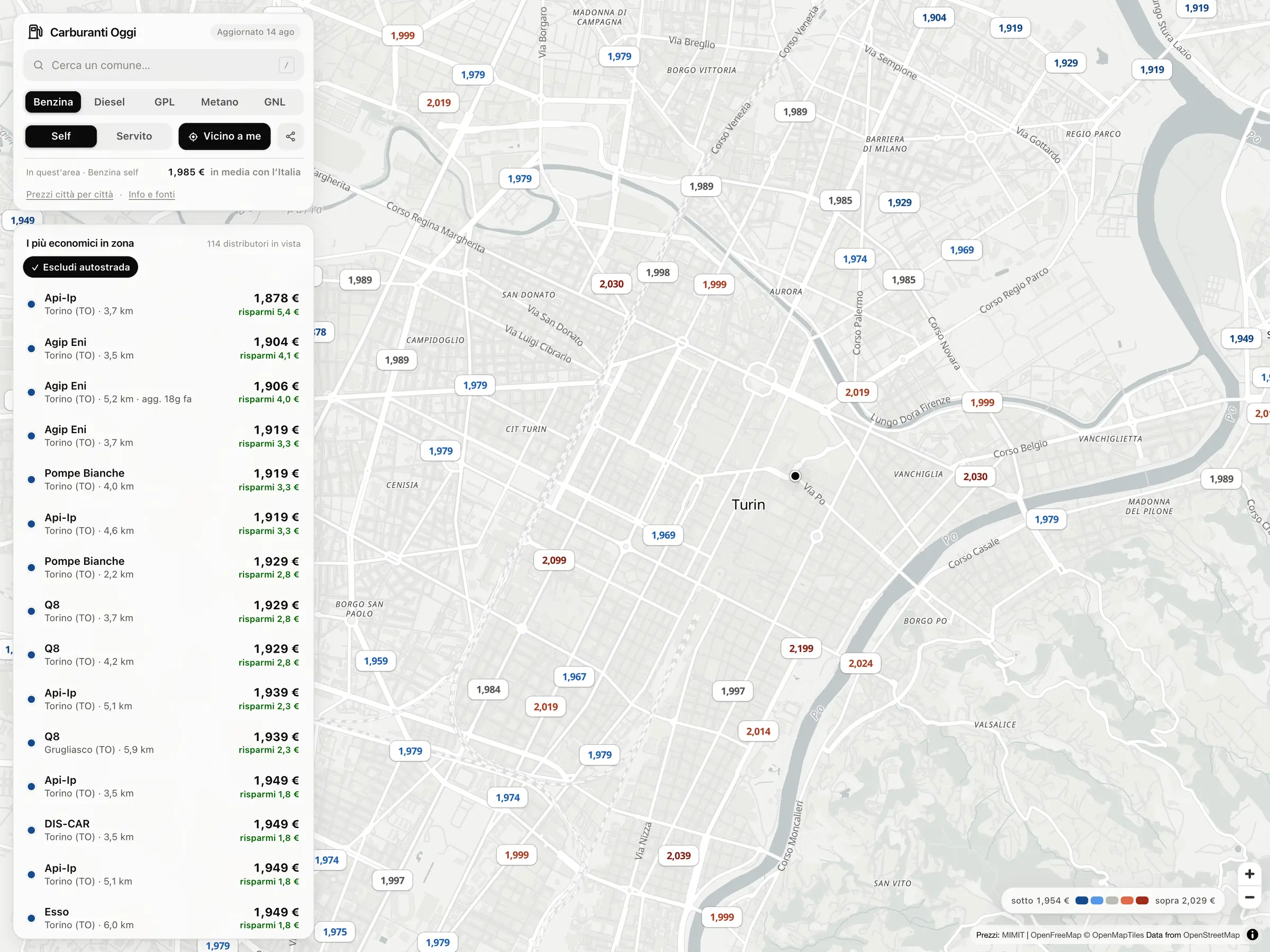
Task: Open the map attribution info icon
Action: coord(1253,935)
